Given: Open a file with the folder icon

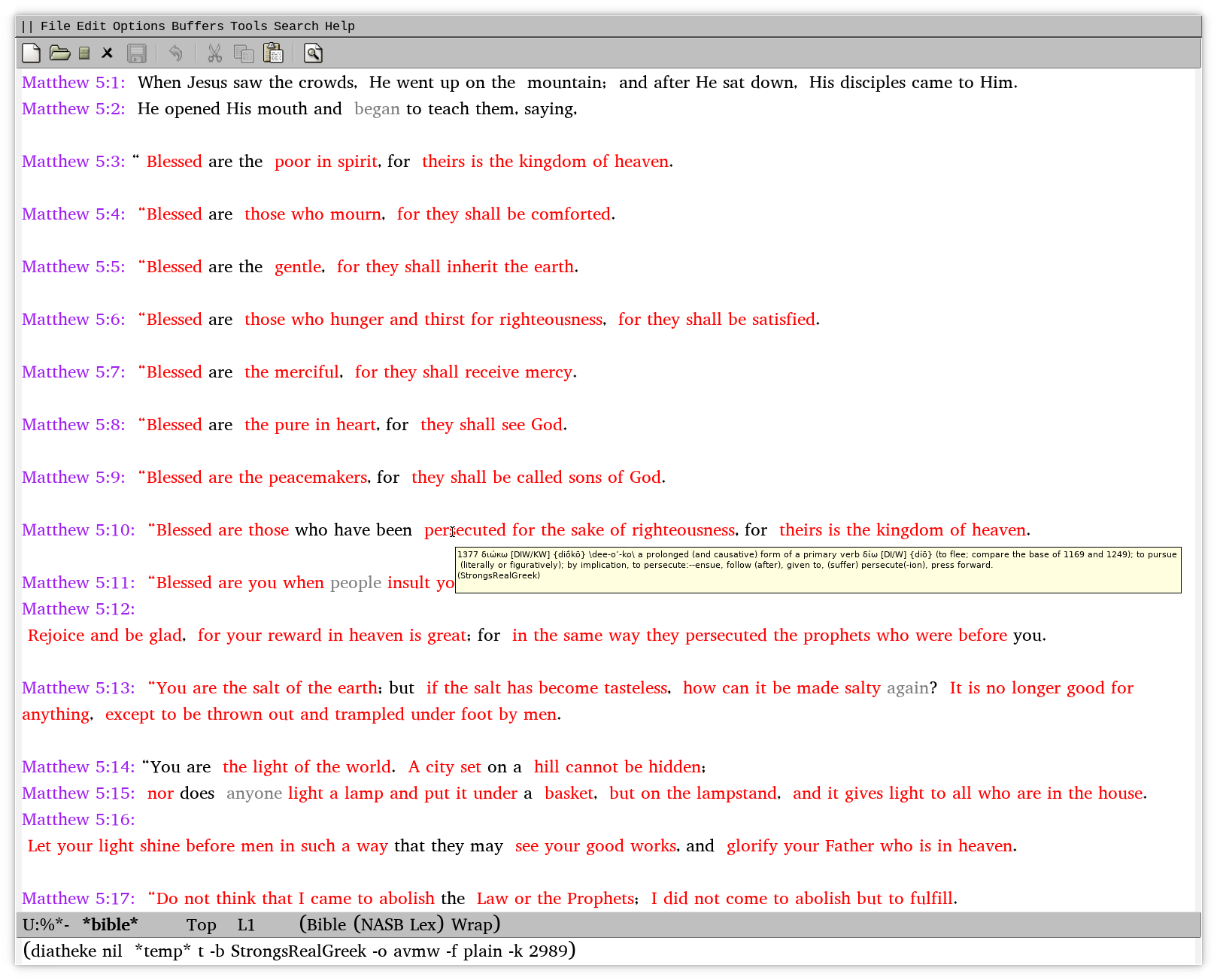Looking at the screenshot, I should pyautogui.click(x=59, y=53).
